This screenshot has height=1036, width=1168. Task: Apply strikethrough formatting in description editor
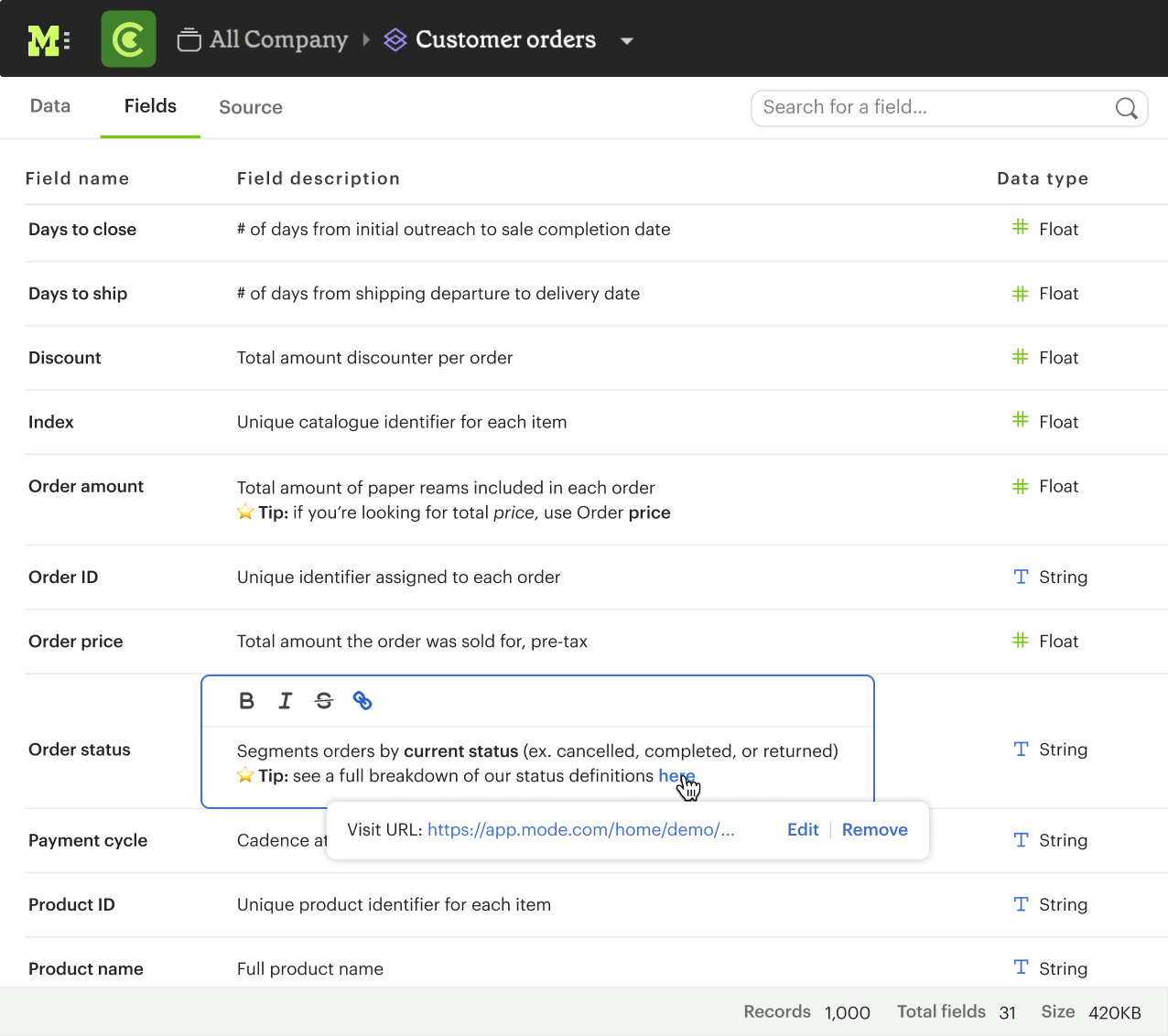coord(323,700)
